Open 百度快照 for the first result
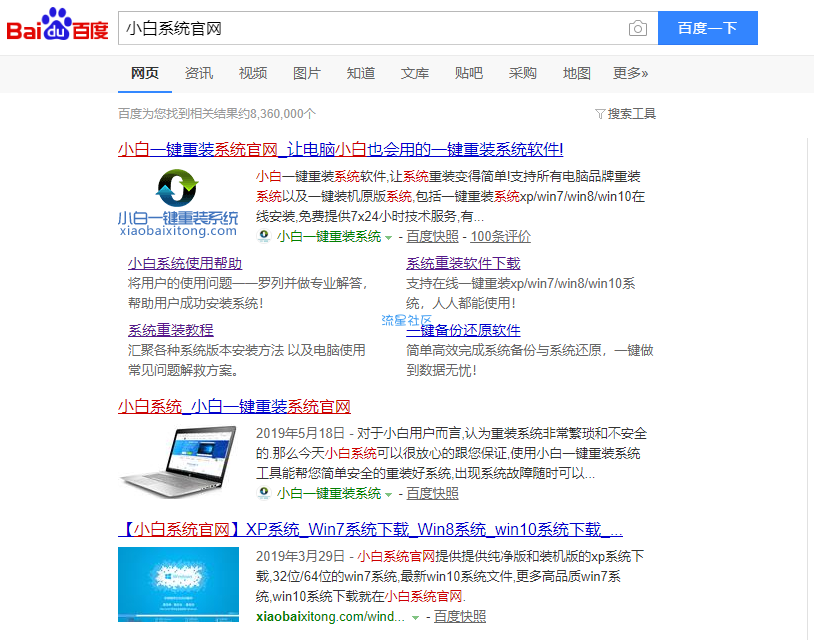 (432, 237)
